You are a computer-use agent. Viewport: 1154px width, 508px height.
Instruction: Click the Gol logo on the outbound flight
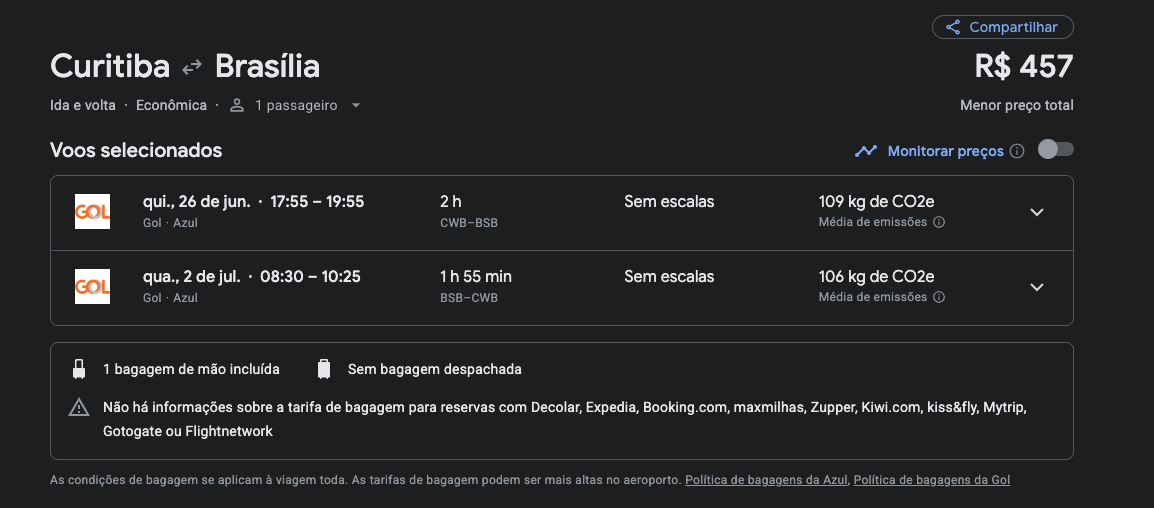coord(93,212)
